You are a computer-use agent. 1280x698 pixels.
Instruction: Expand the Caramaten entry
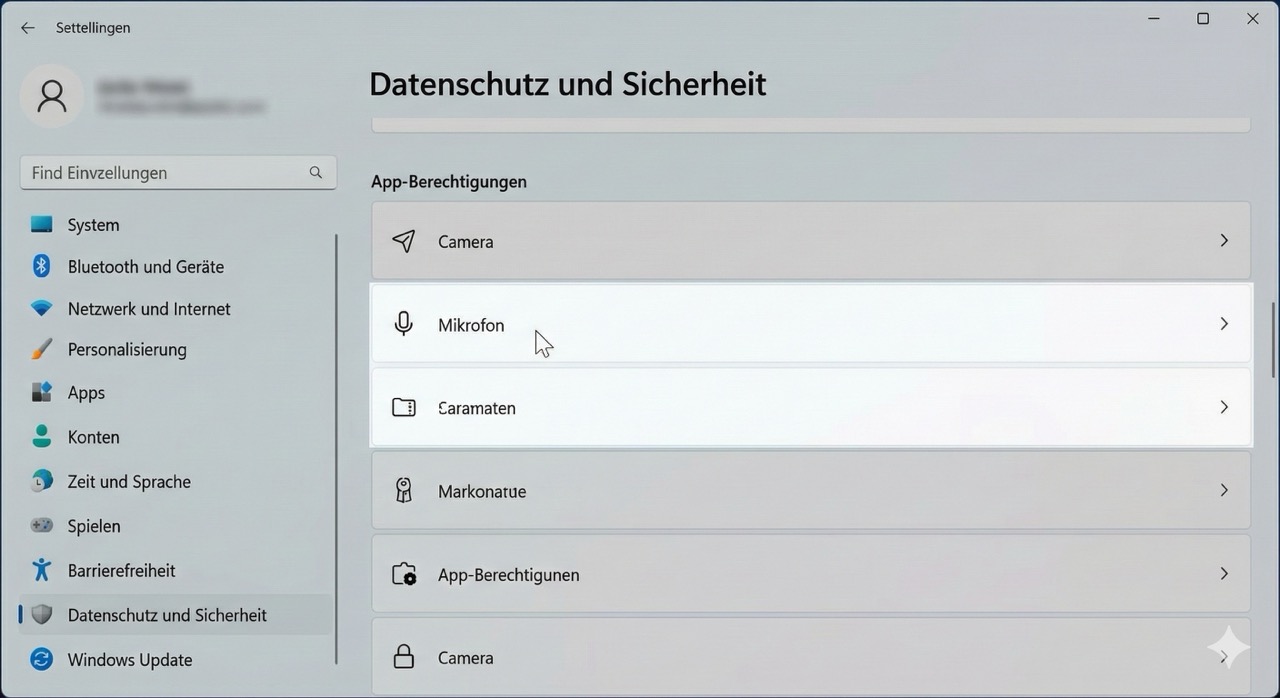1224,407
